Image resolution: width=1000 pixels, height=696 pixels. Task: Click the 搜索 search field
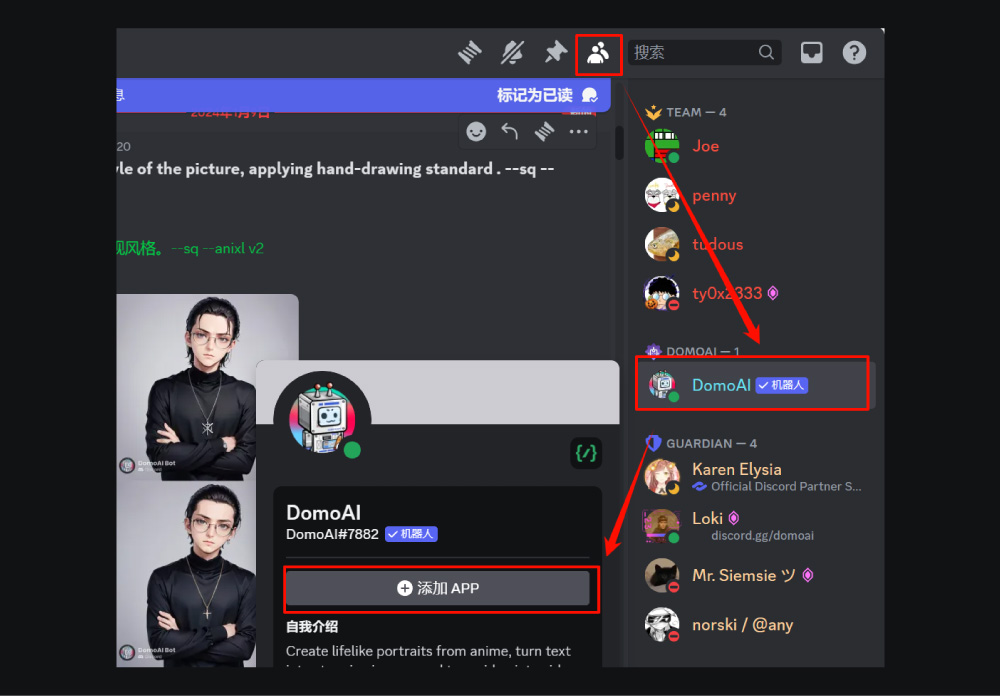tap(694, 53)
